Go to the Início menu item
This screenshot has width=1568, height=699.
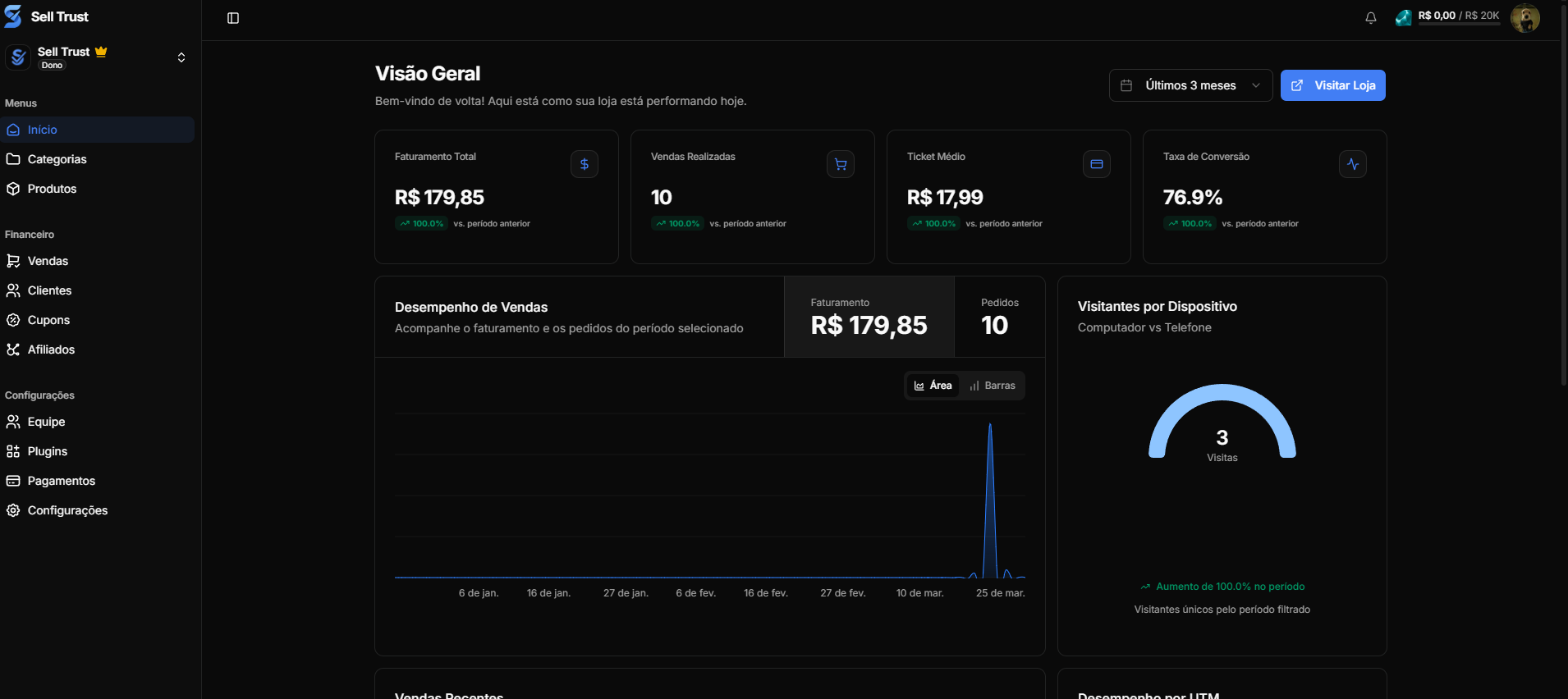tap(97, 130)
